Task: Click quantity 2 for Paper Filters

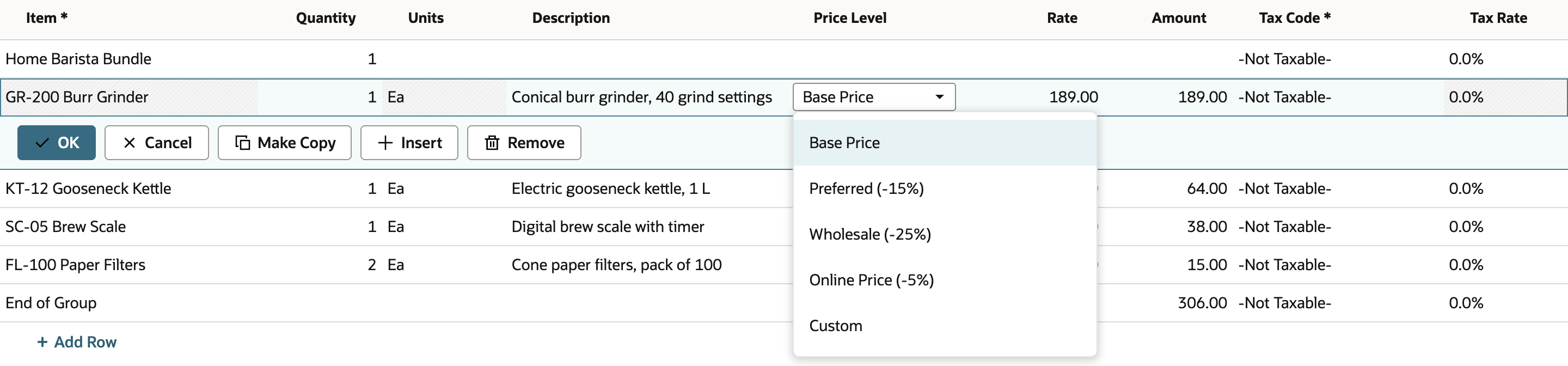Action: pyautogui.click(x=372, y=264)
